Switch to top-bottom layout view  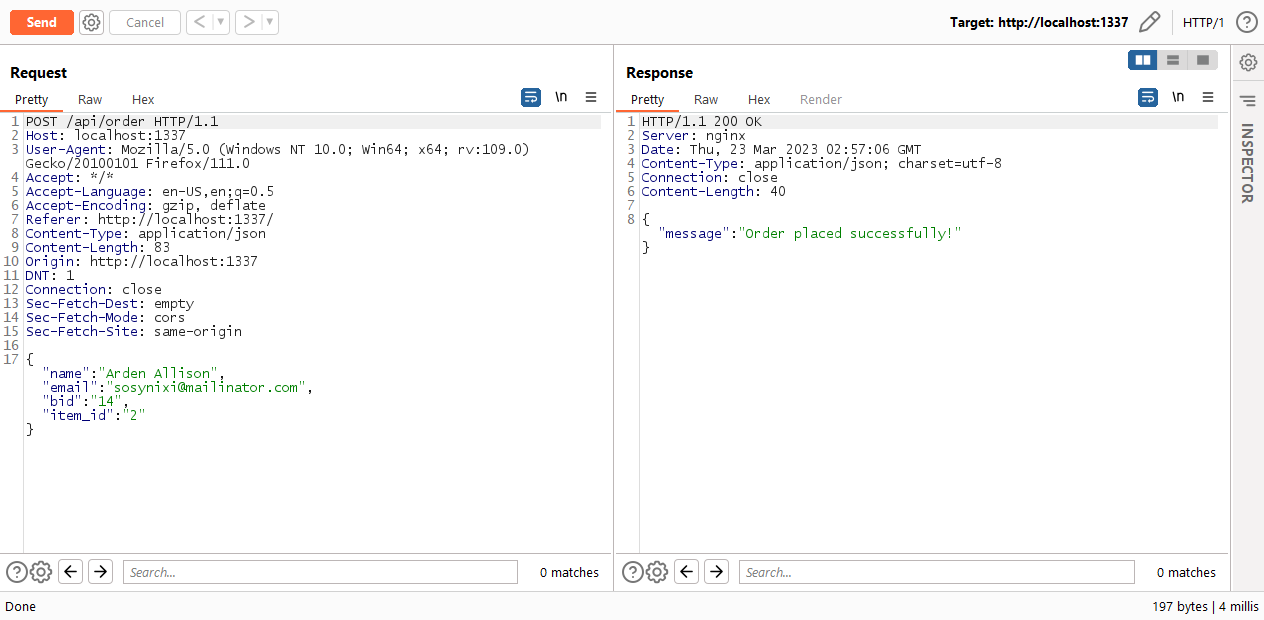tap(1173, 60)
